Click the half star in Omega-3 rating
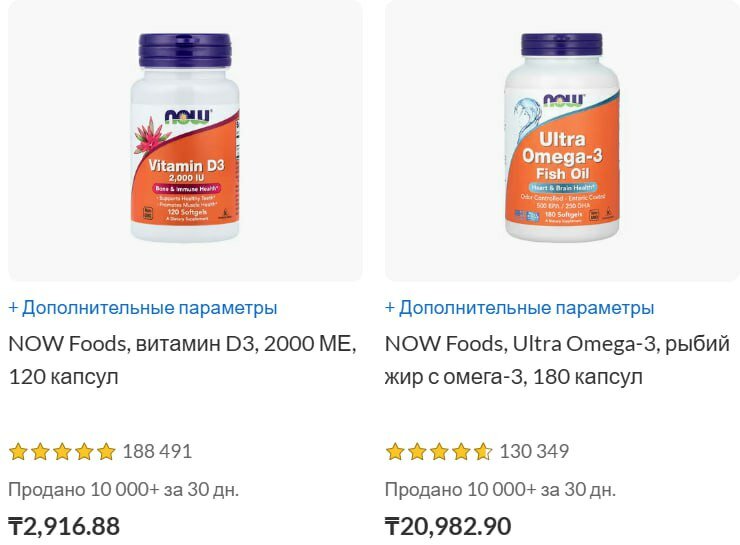Image resolution: width=740 pixels, height=545 pixels. (483, 452)
